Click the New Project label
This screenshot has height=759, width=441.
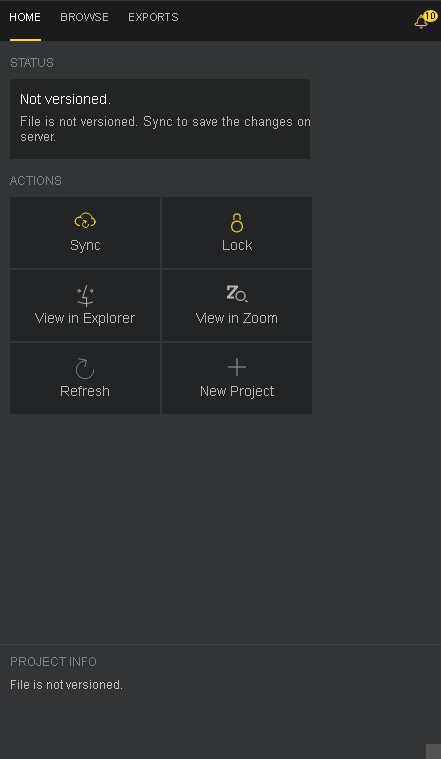coord(237,391)
